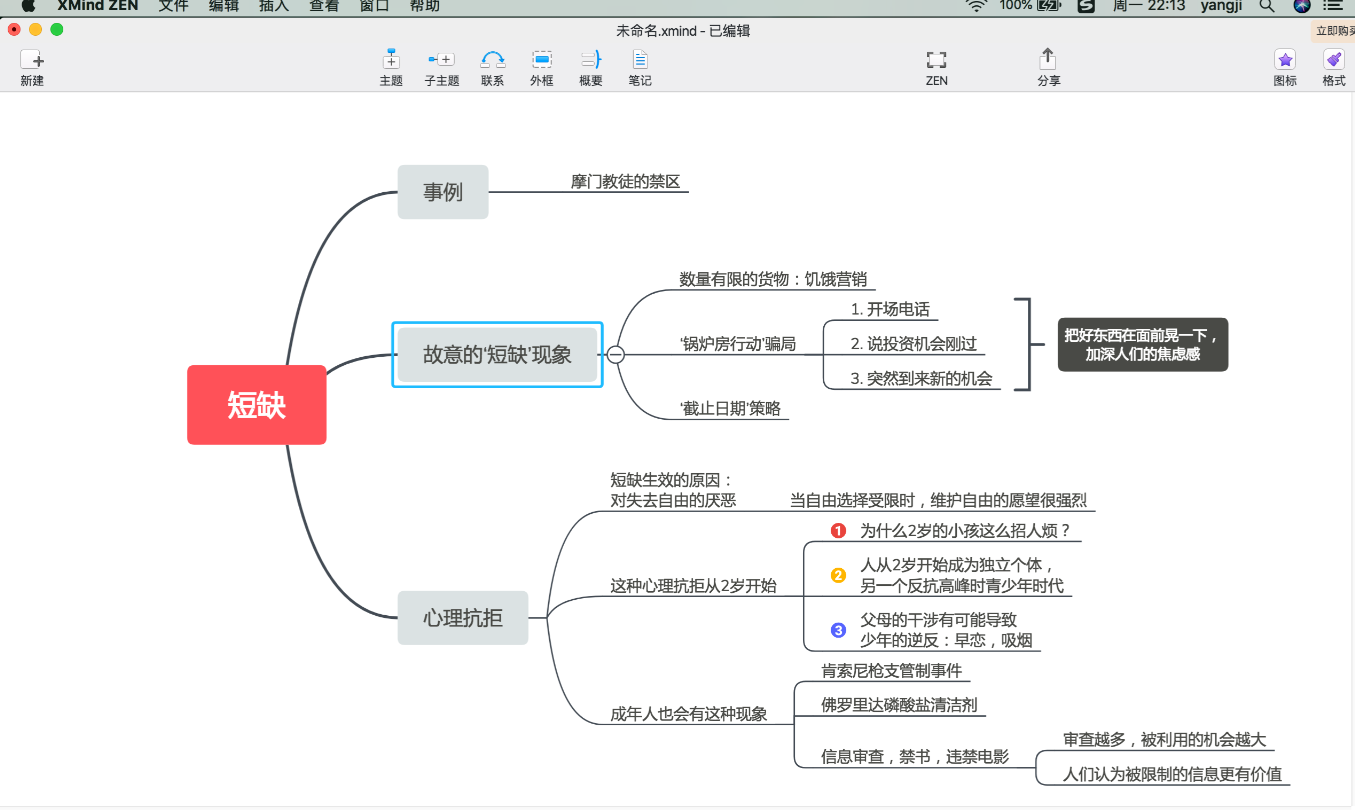Image resolution: width=1355 pixels, height=810 pixels.
Task: Open Siri from menu bar
Action: tap(1301, 5)
